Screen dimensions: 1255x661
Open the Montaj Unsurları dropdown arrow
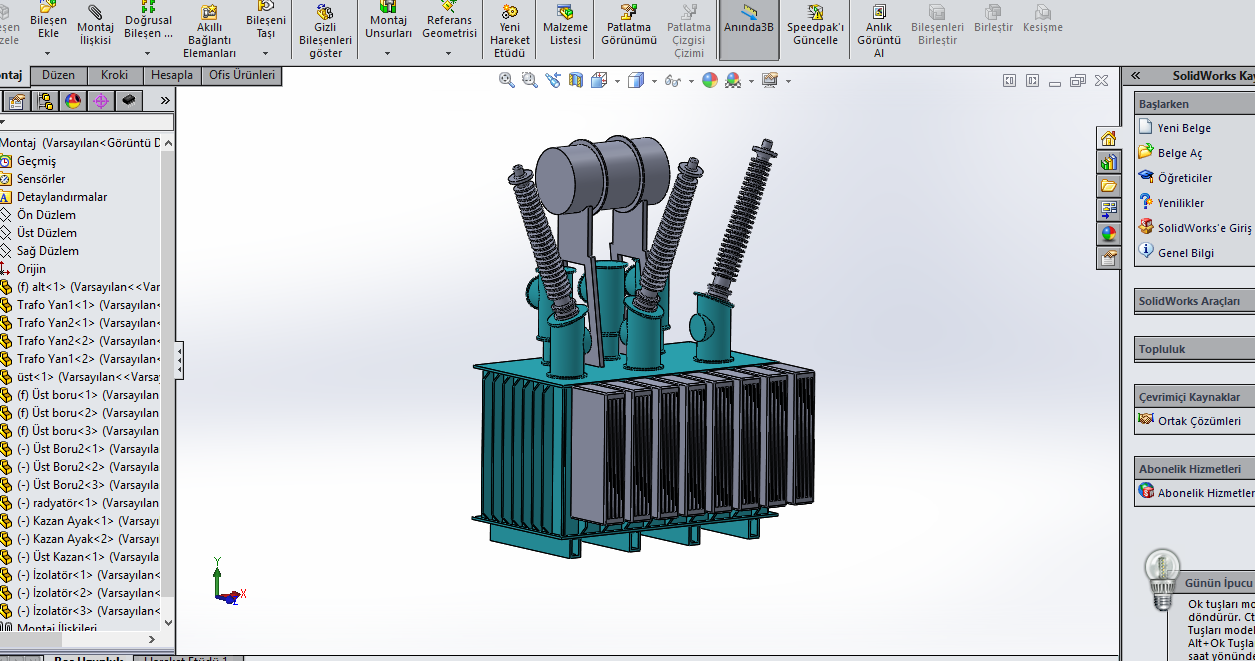388,53
